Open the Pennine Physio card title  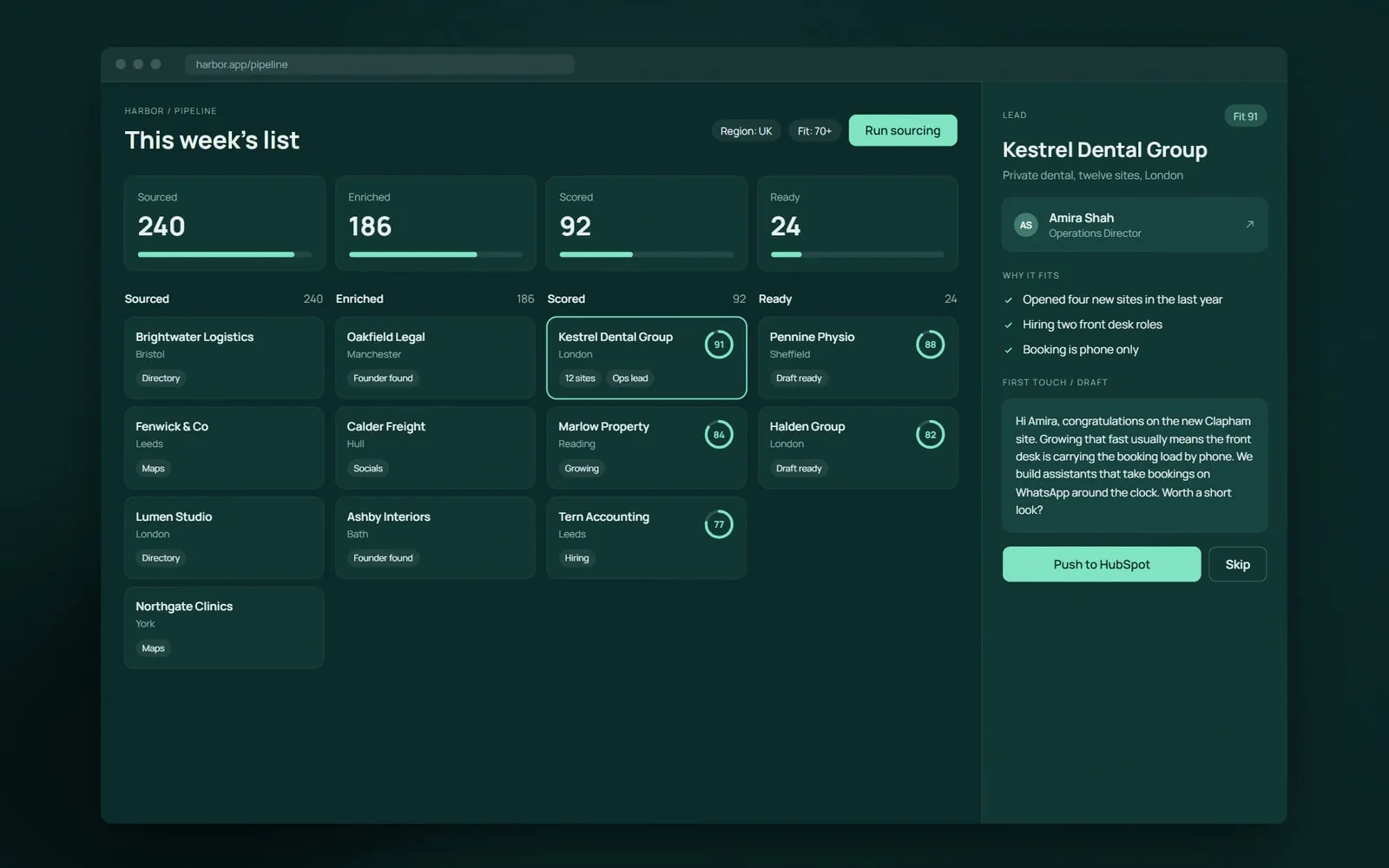tap(812, 337)
